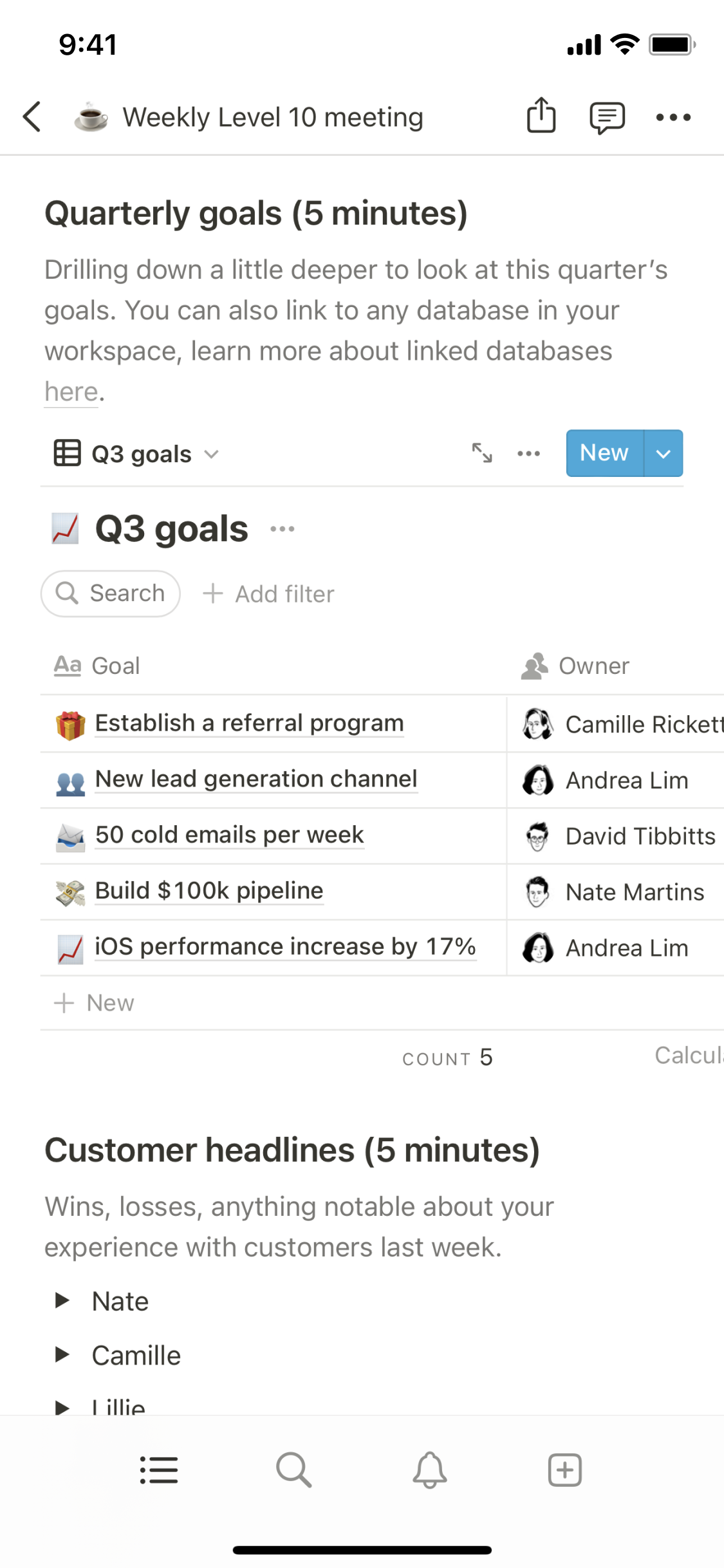Expand the Nate toggle
This screenshot has width=724, height=1568.
[x=62, y=1300]
